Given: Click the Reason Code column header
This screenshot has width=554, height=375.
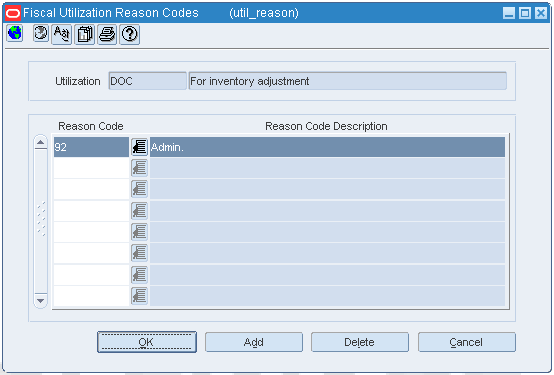Looking at the screenshot, I should (91, 126).
